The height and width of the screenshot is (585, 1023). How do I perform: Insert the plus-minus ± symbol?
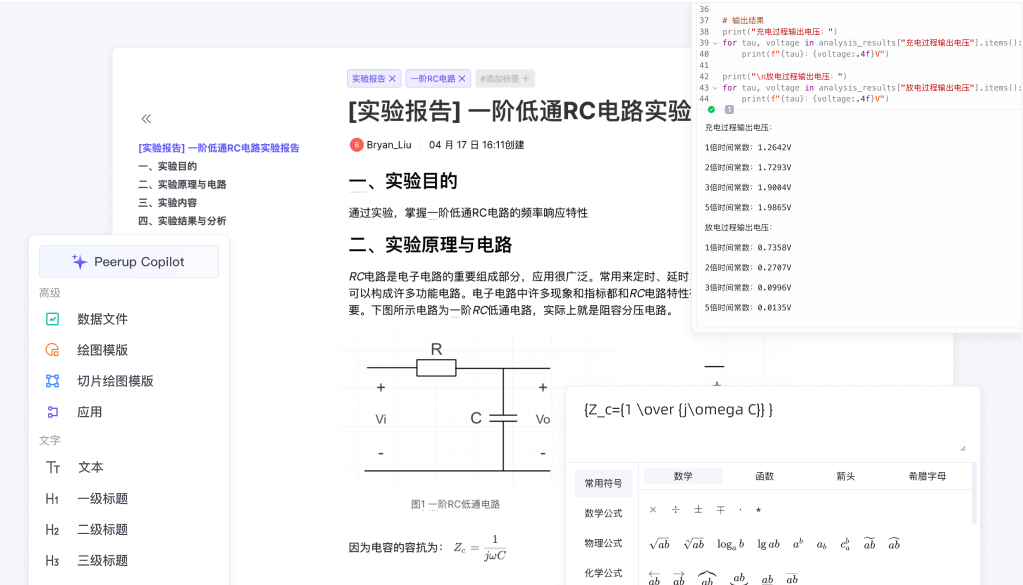tap(698, 510)
